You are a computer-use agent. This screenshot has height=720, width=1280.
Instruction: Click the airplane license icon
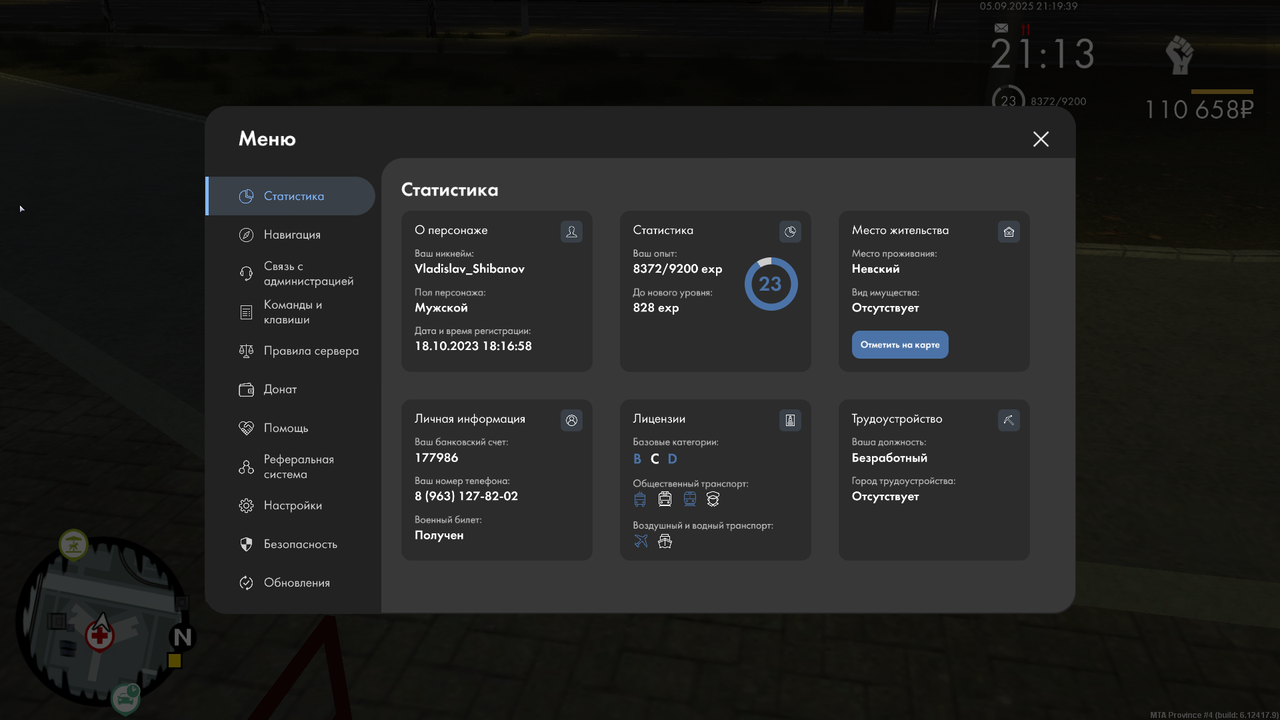point(641,541)
